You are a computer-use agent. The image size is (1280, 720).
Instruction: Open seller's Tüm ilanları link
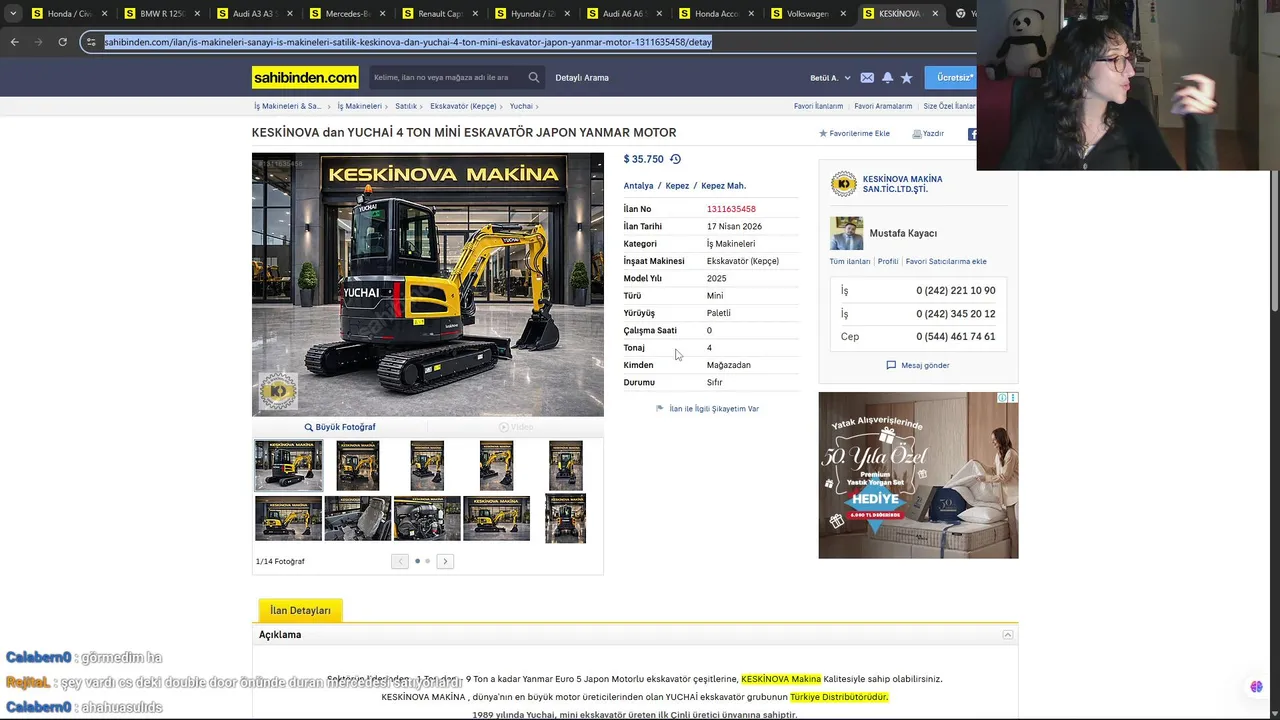coord(849,262)
